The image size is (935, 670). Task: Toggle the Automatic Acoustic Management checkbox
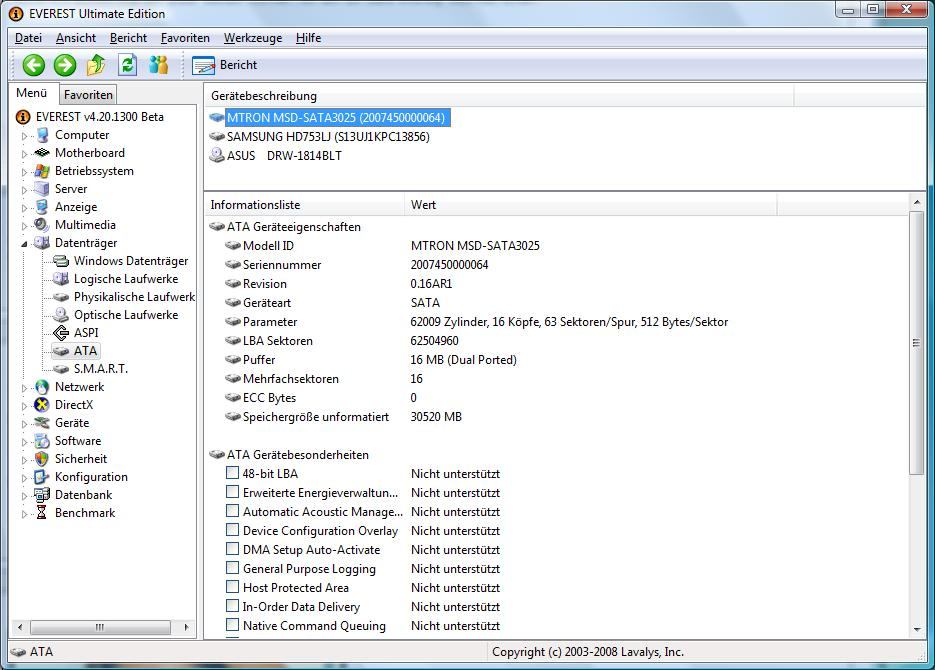pos(233,511)
